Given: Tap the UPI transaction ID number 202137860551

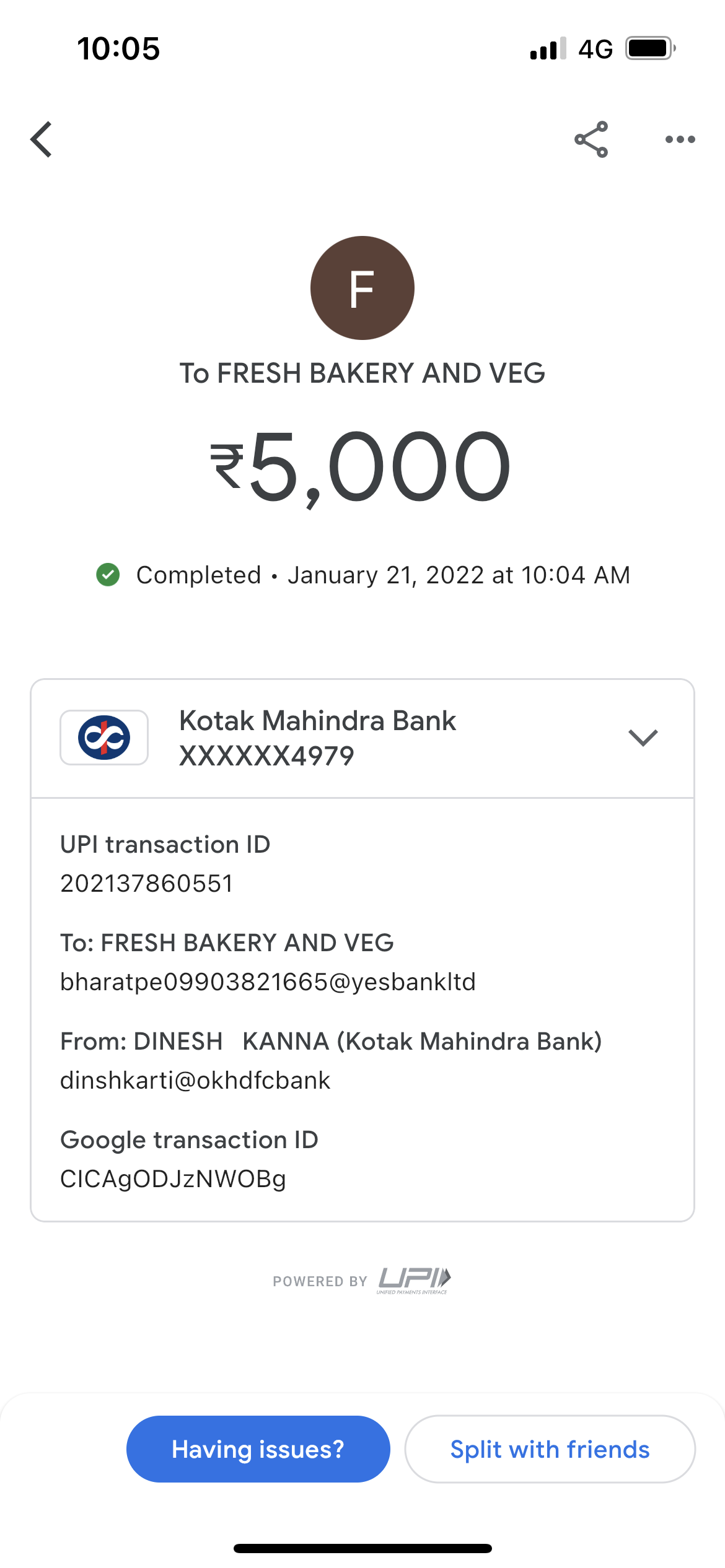Looking at the screenshot, I should (147, 884).
